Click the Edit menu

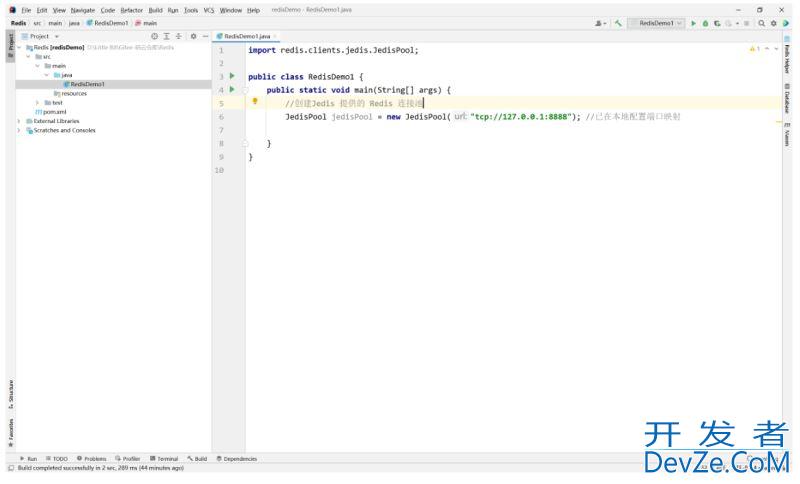click(42, 10)
